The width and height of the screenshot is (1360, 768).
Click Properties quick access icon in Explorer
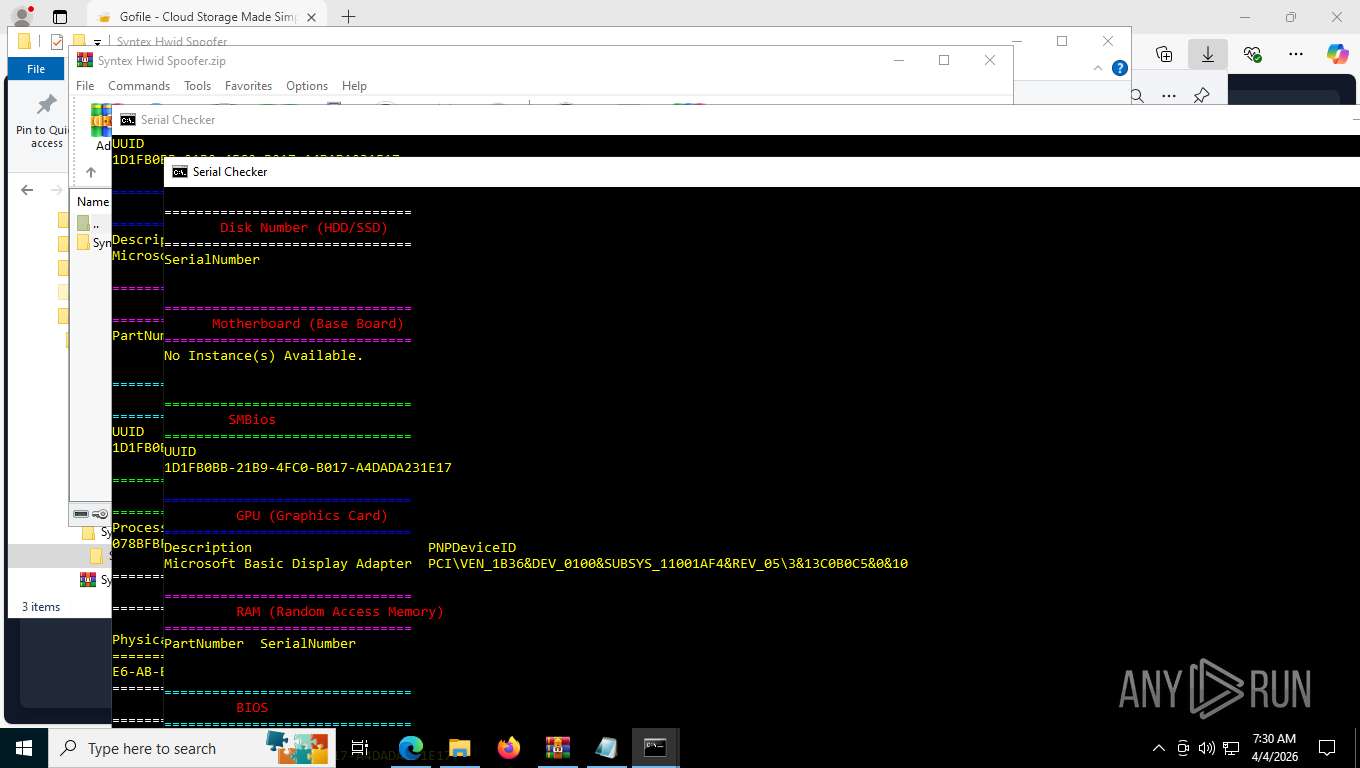(x=57, y=42)
